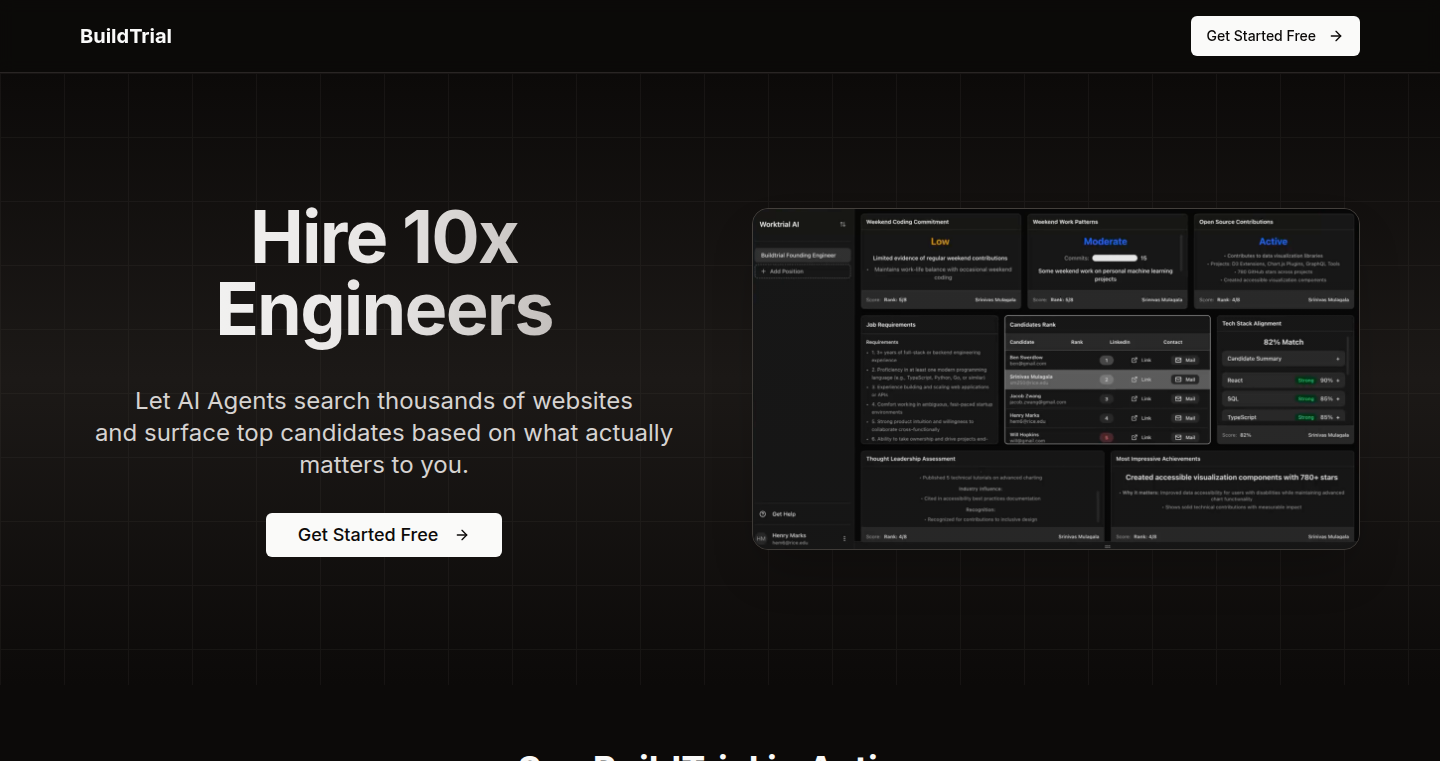This screenshot has height=761, width=1440.
Task: Click the LinkedIn column header
Action: click(x=1120, y=342)
